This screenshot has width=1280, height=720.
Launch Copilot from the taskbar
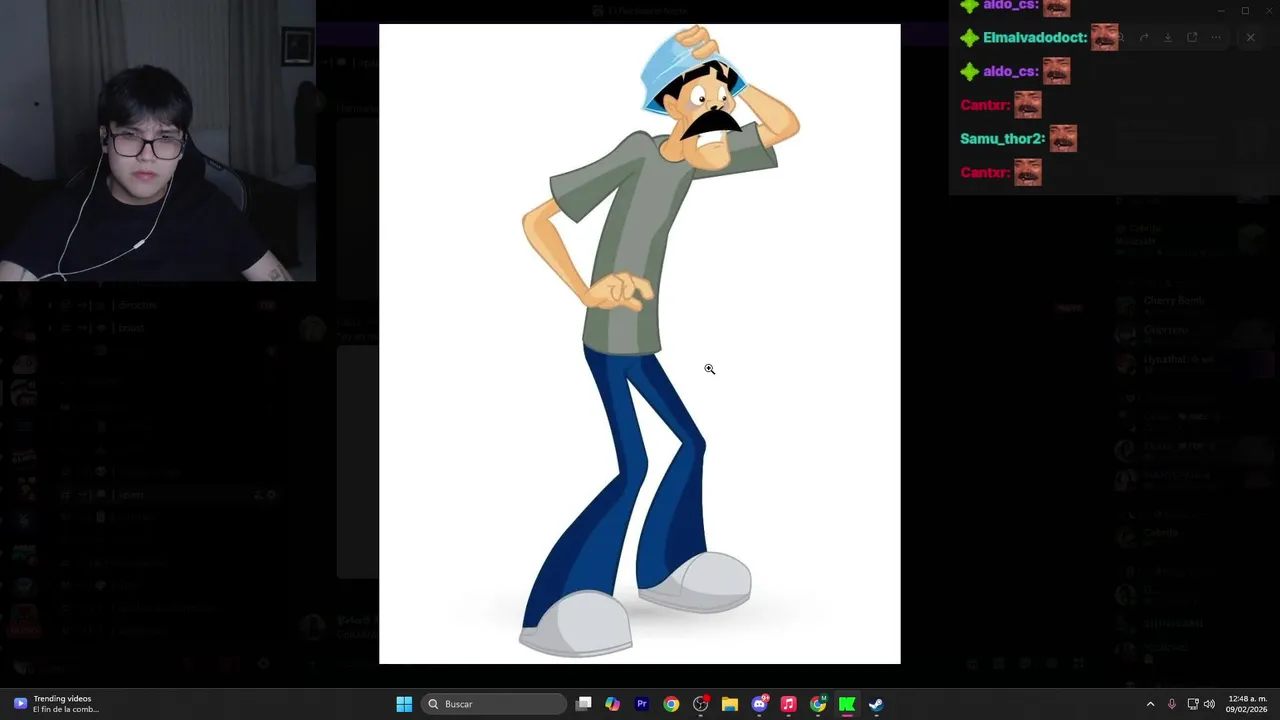click(x=613, y=704)
